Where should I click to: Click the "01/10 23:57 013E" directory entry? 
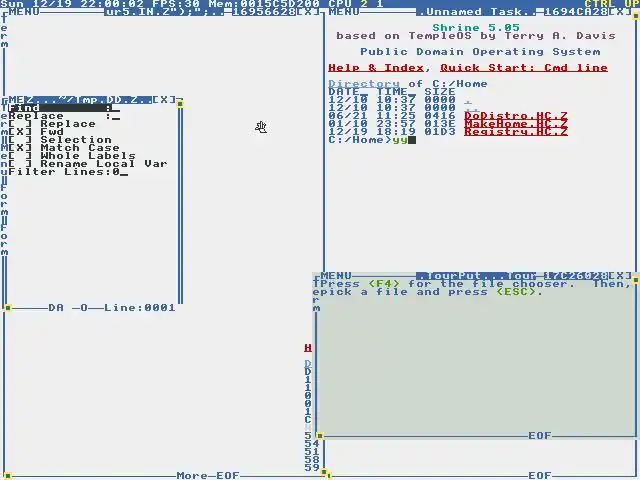point(392,124)
